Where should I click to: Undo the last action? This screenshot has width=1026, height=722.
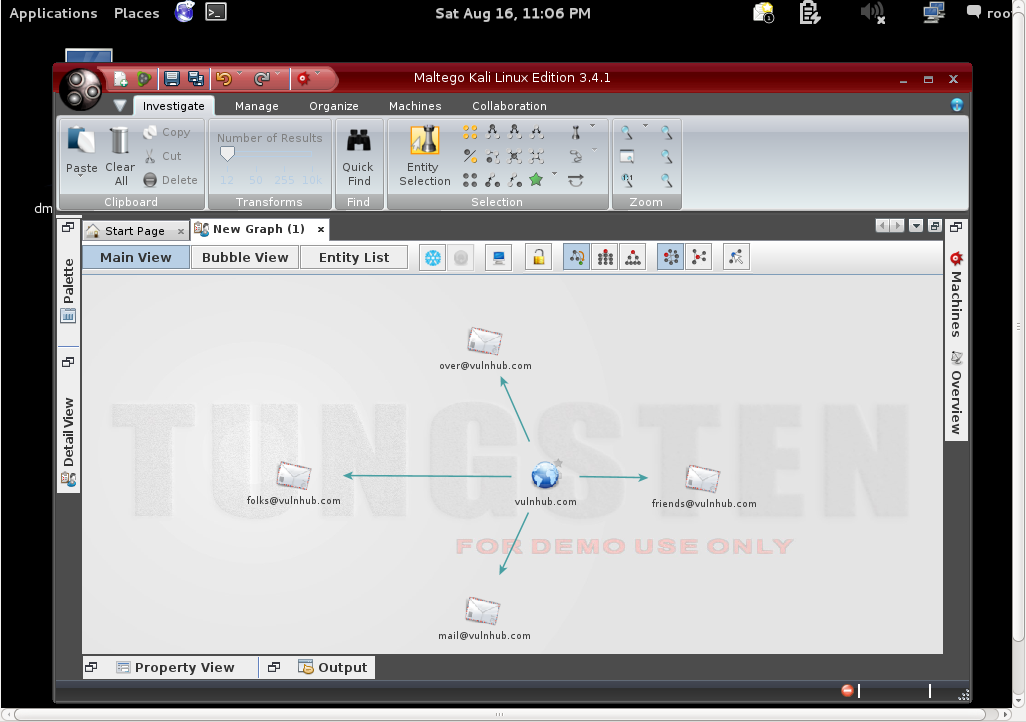pyautogui.click(x=224, y=79)
